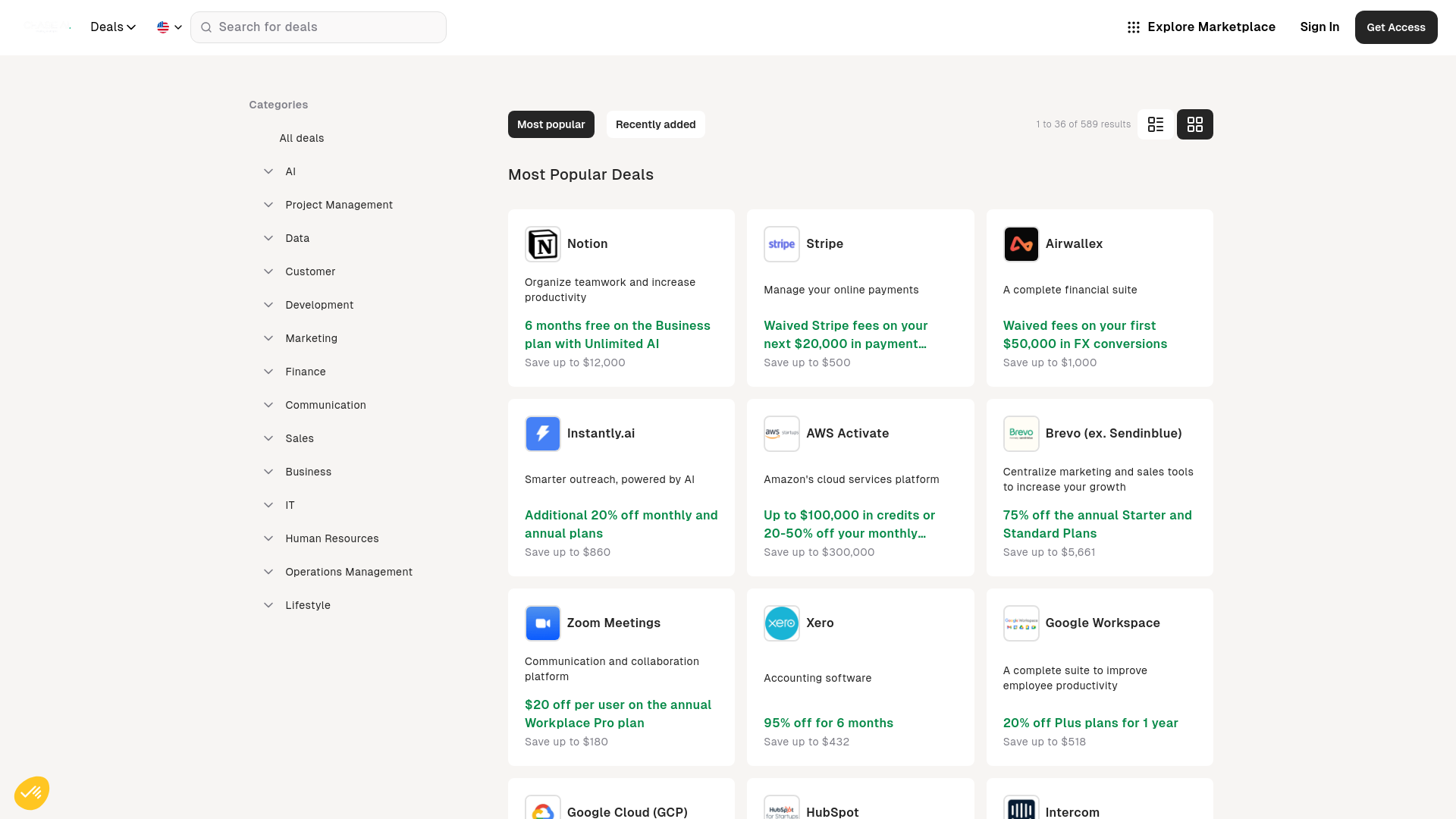Expand the Finance category chevron
This screenshot has height=819, width=1456.
[x=268, y=372]
